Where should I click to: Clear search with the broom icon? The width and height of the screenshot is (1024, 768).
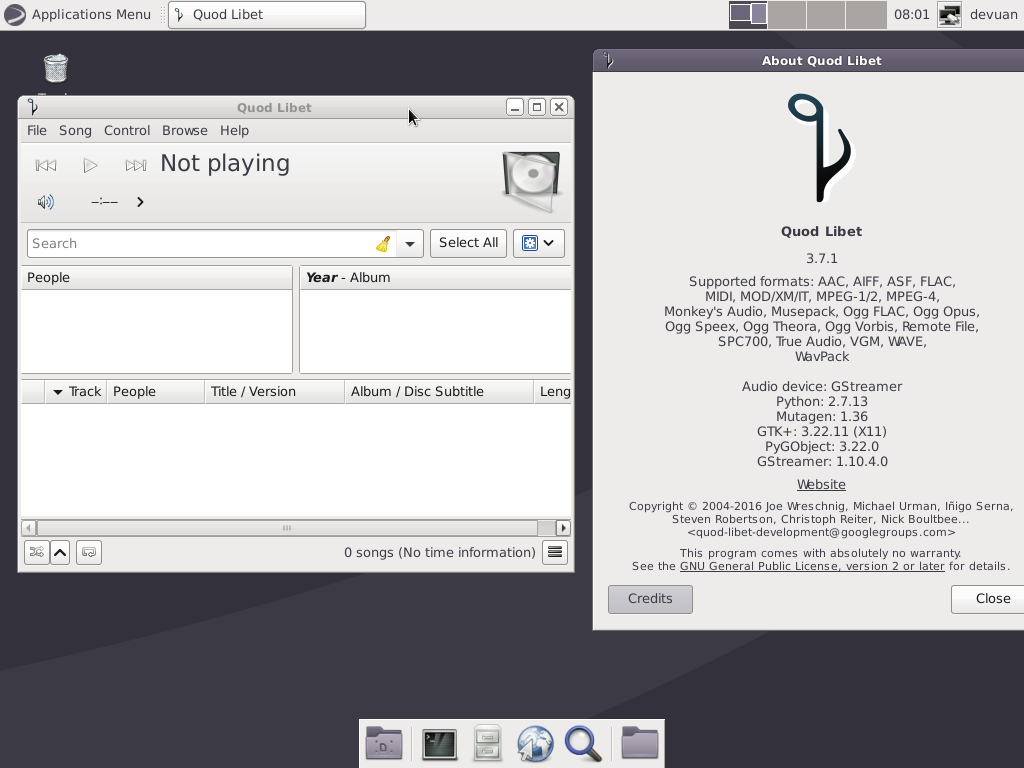pyautogui.click(x=383, y=244)
